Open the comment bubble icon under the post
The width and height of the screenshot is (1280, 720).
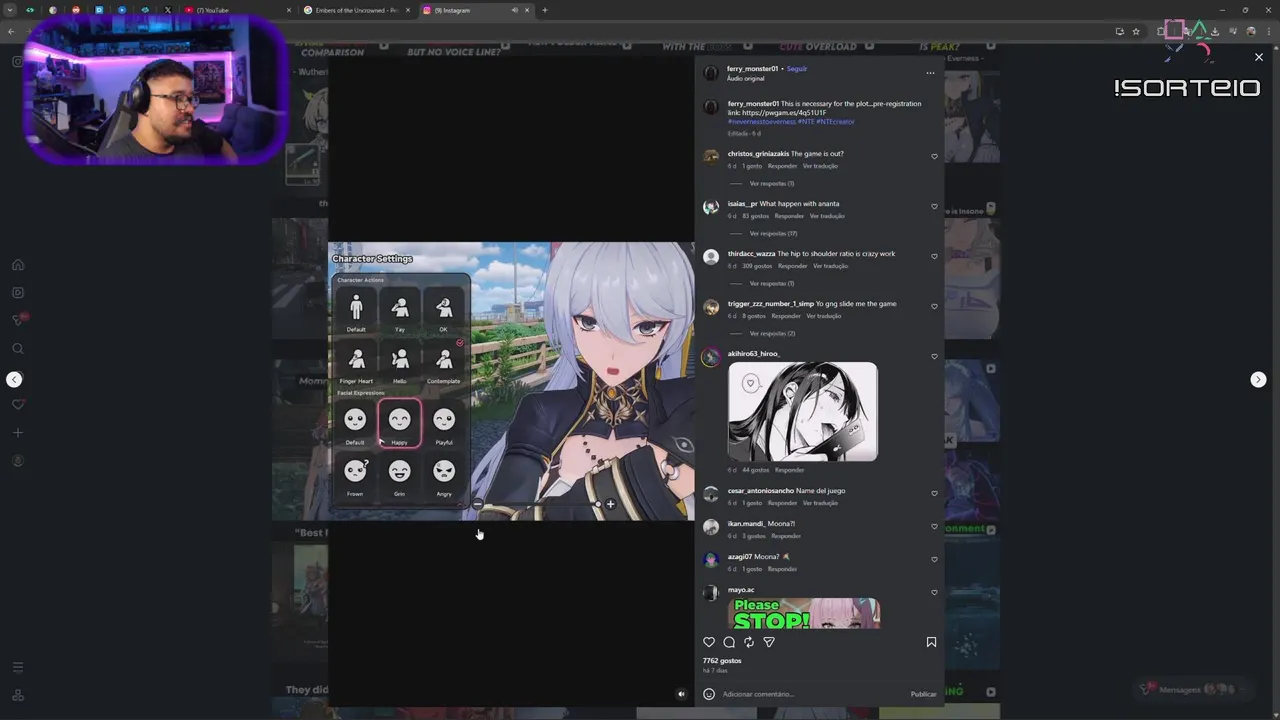pos(729,642)
